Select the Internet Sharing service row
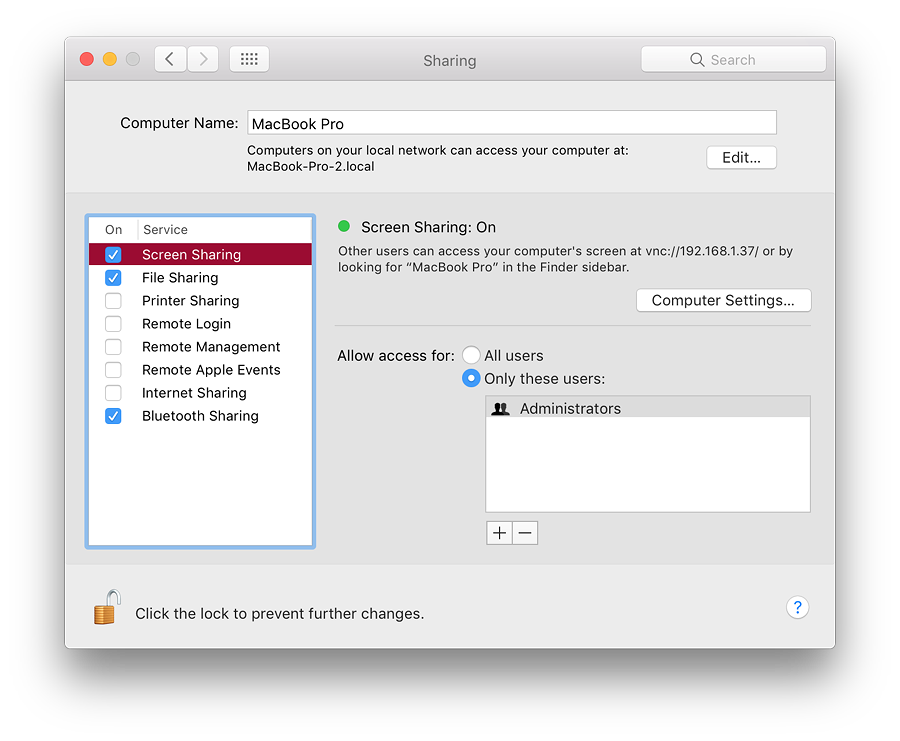900x741 pixels. click(x=200, y=393)
